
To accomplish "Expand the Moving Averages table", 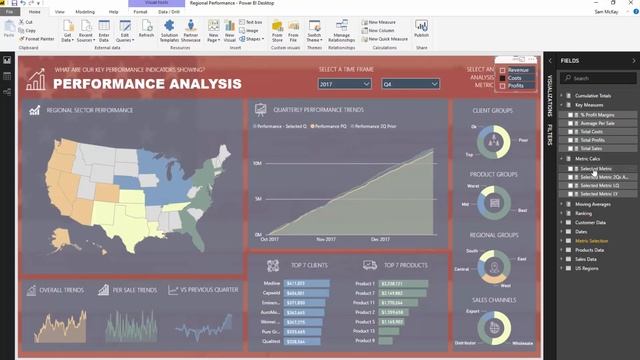I will tap(562, 204).
